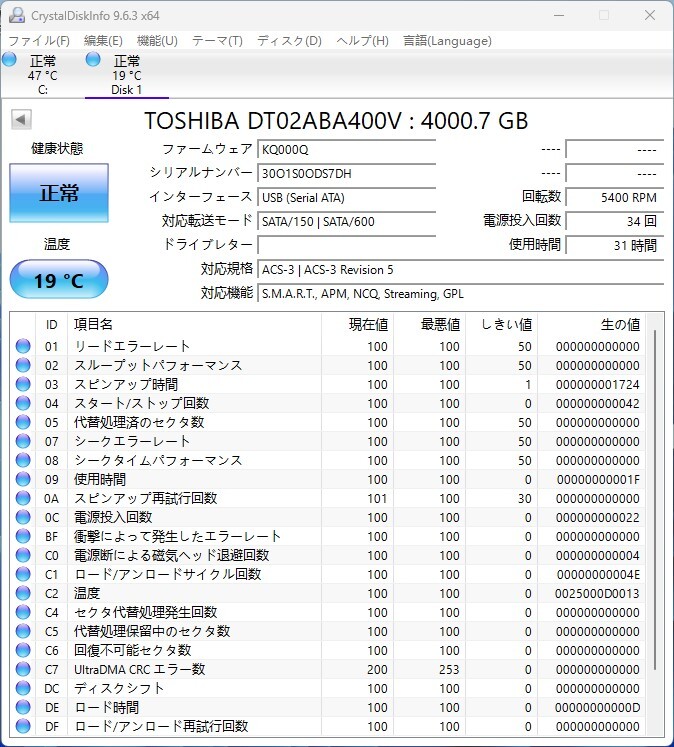Click the firmware field KQ000Q

point(346,150)
